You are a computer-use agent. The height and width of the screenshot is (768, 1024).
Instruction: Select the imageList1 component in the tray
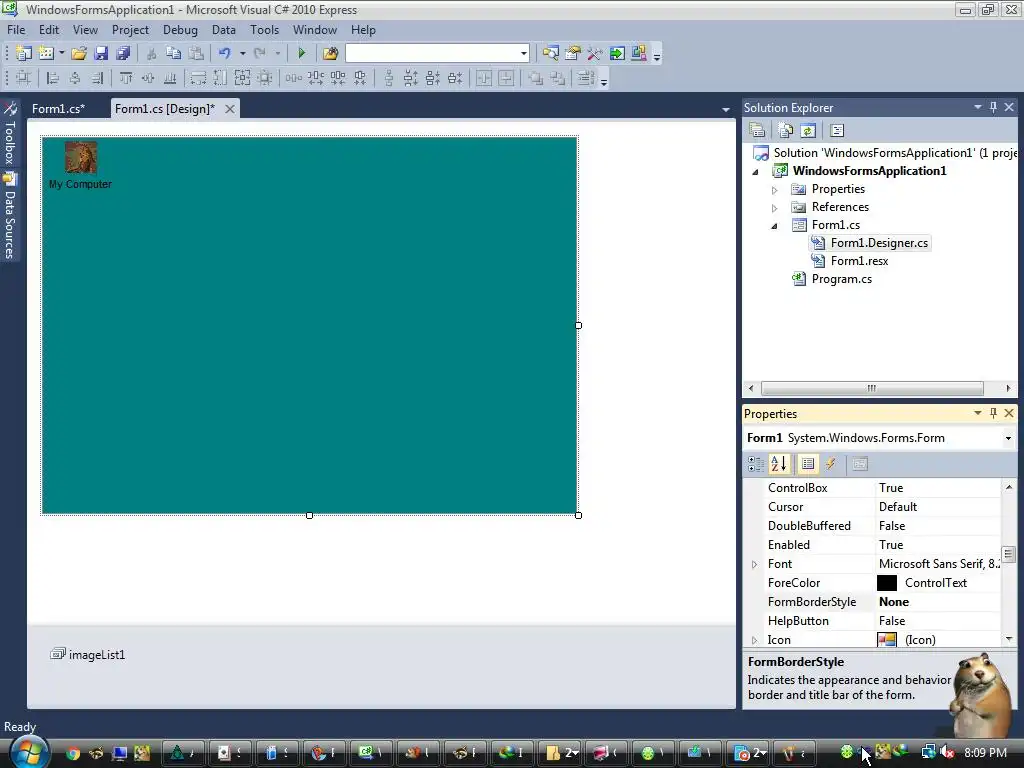tap(88, 654)
